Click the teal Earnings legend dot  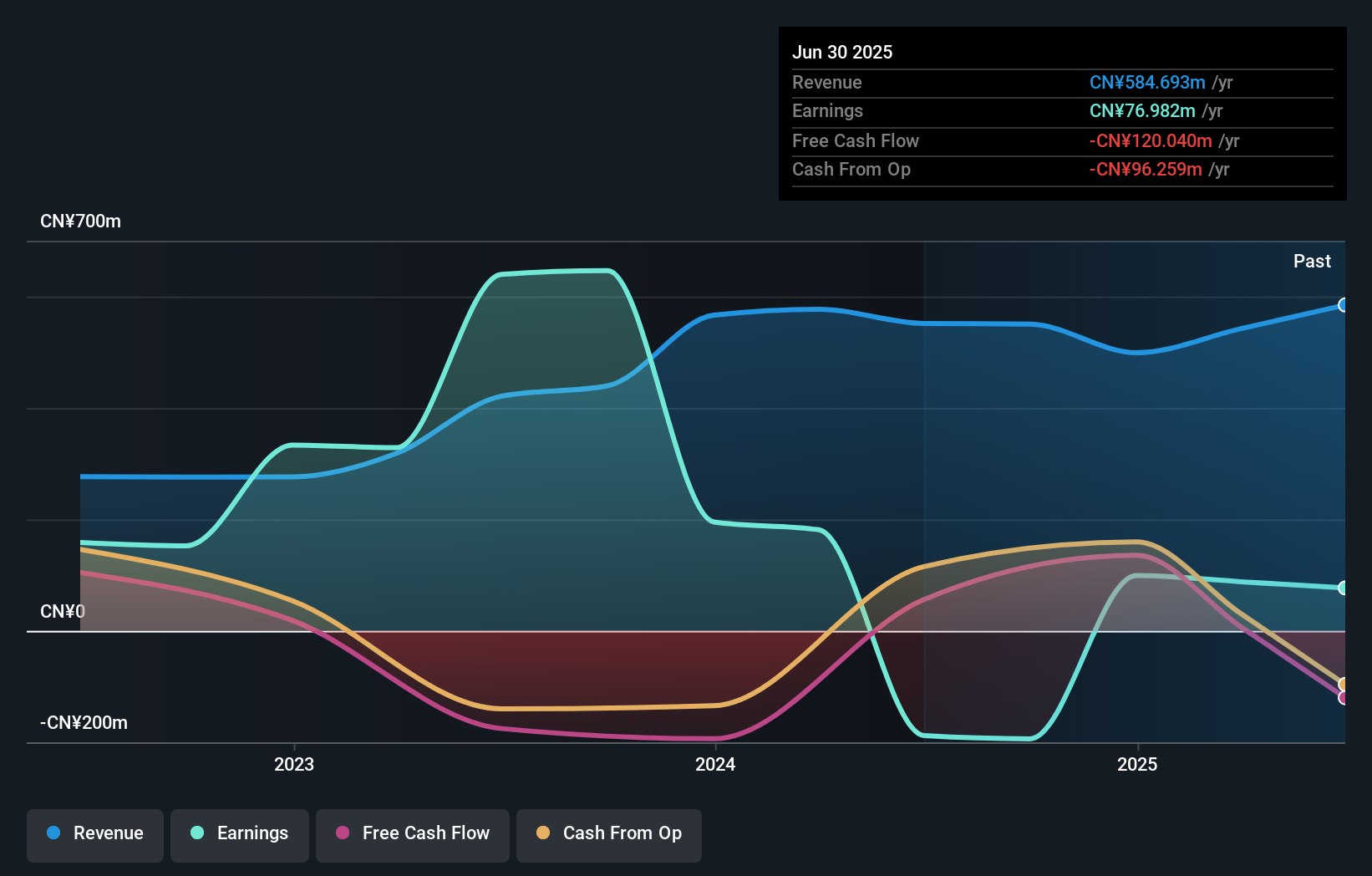pos(197,833)
